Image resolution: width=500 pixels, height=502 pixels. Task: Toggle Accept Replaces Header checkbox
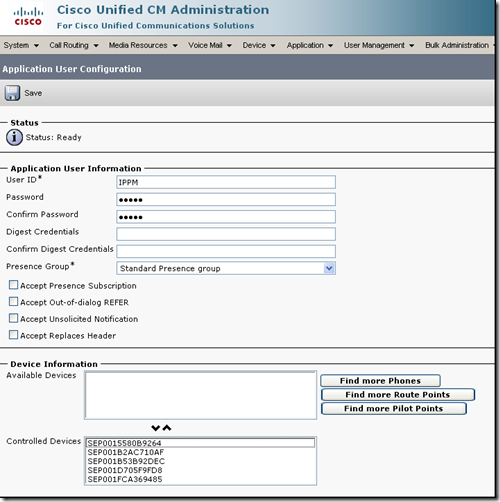(x=13, y=335)
